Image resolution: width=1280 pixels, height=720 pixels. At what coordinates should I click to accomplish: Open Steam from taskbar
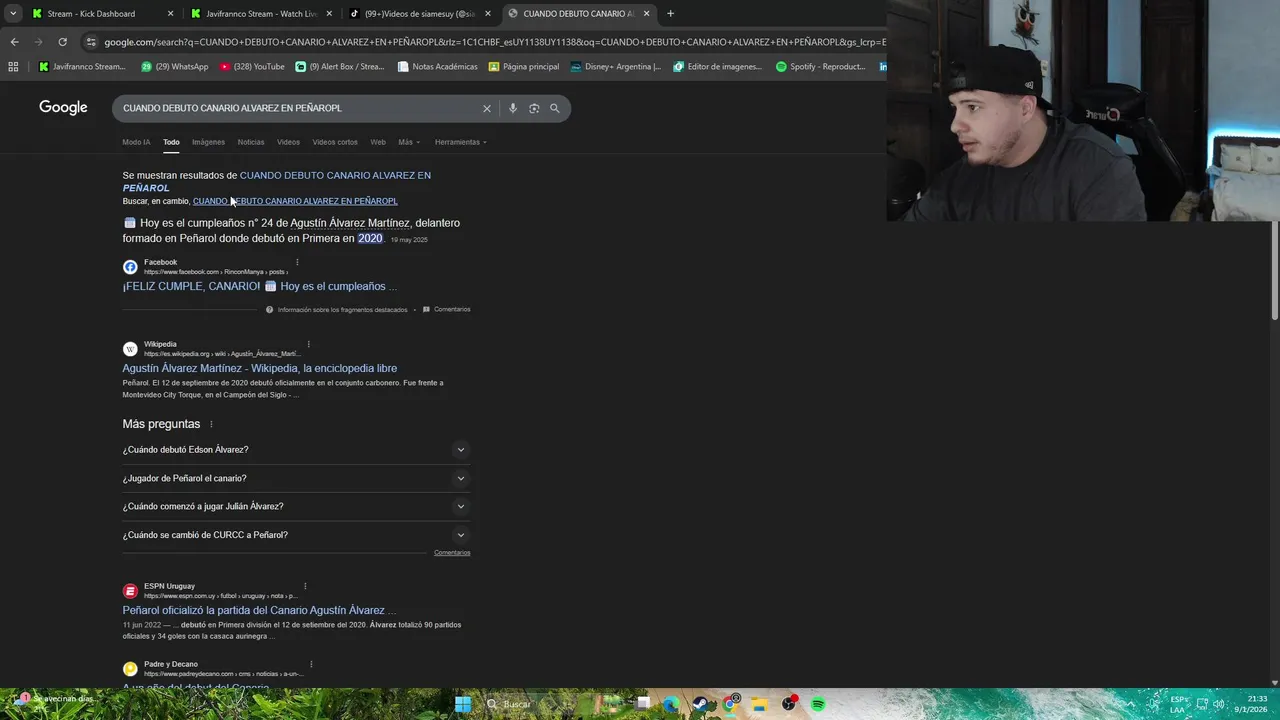[701, 704]
